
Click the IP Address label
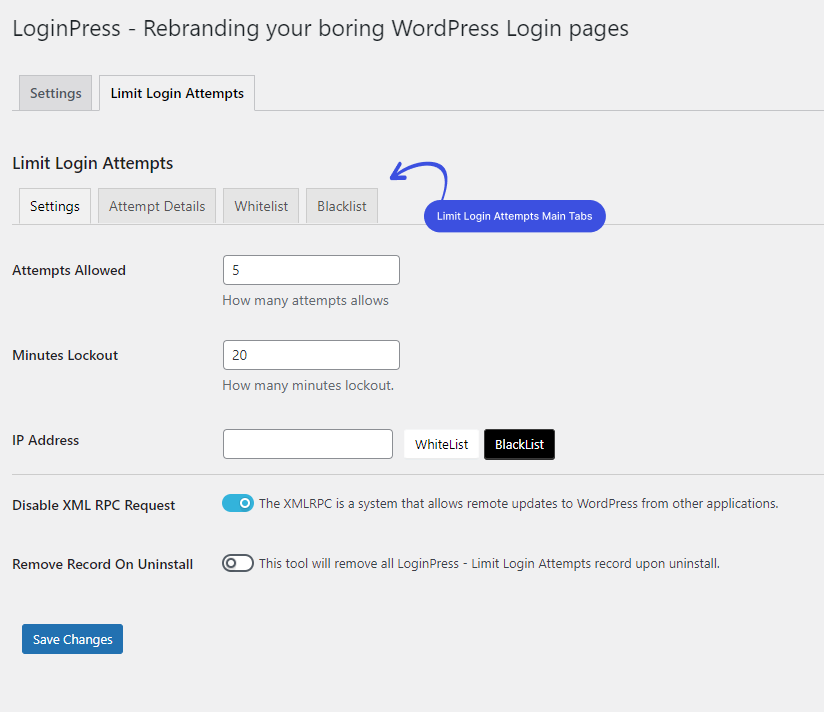(x=46, y=440)
